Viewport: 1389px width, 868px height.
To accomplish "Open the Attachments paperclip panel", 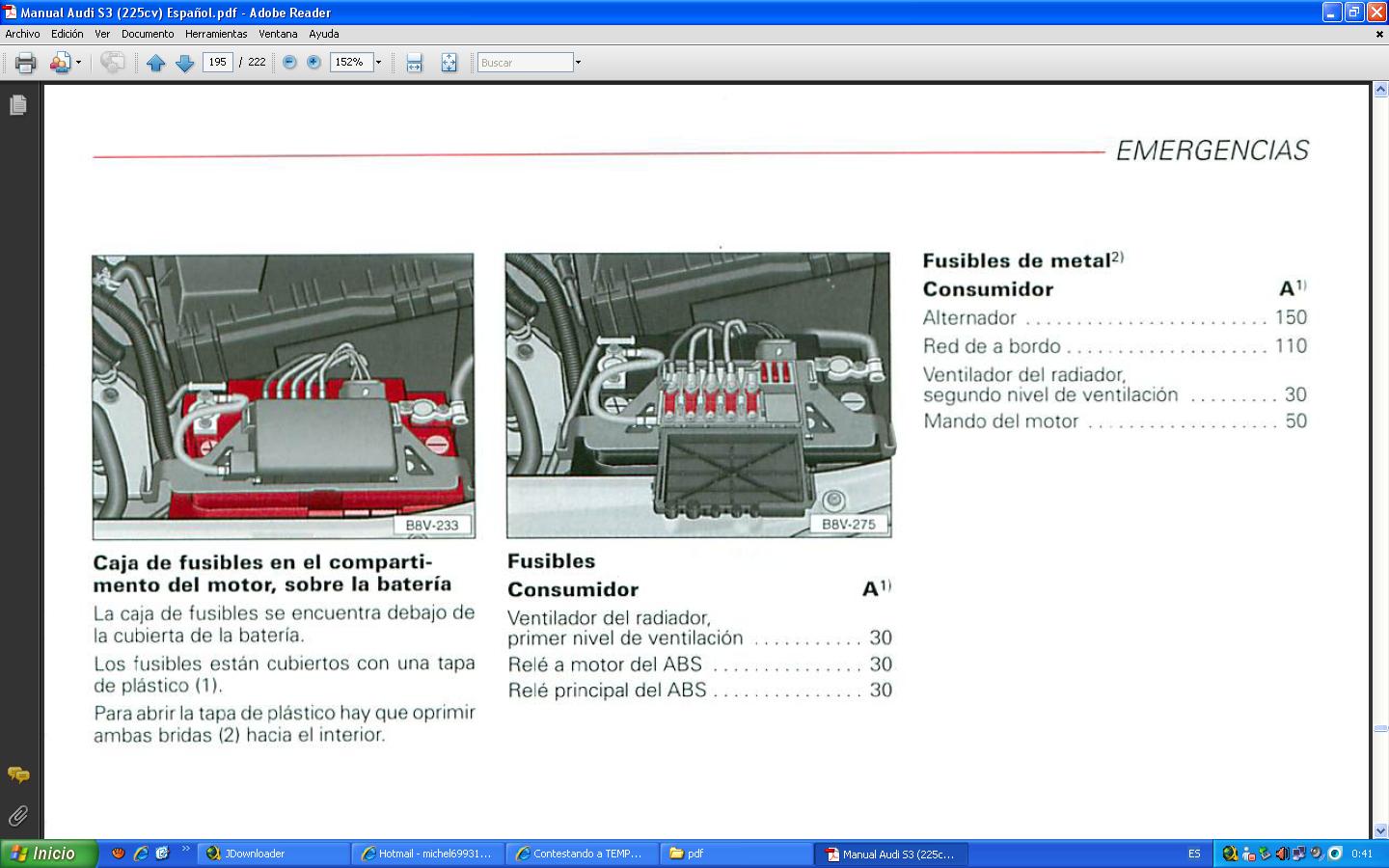I will [x=18, y=816].
